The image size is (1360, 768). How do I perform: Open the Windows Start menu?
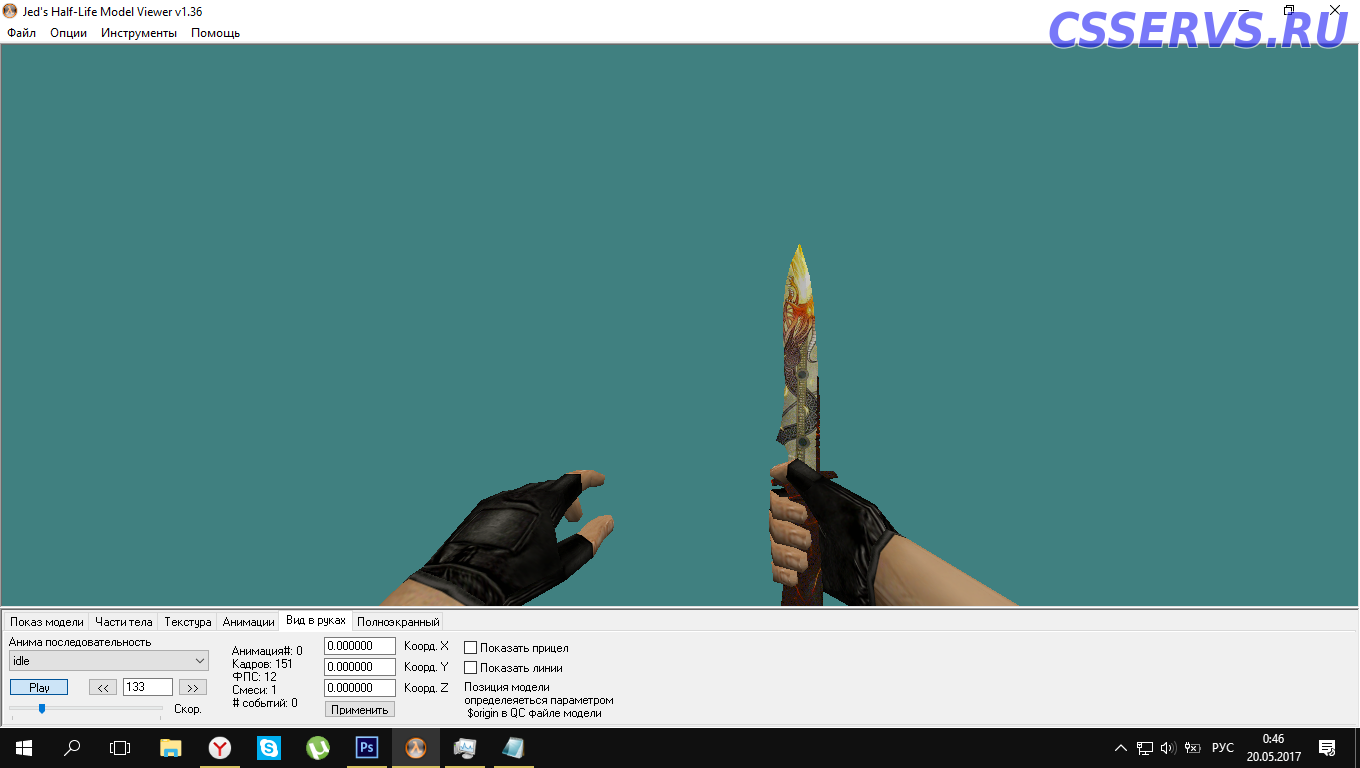[24, 747]
